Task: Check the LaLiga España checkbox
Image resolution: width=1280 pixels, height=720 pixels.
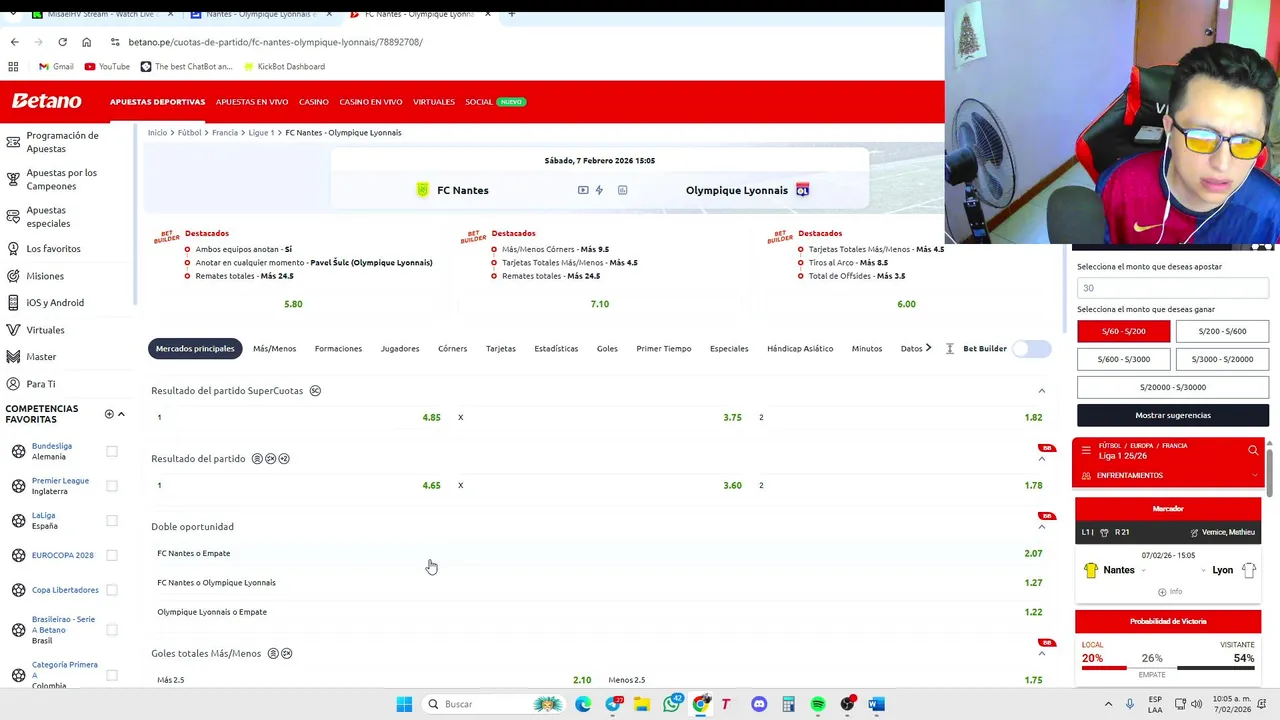Action: pos(112,520)
